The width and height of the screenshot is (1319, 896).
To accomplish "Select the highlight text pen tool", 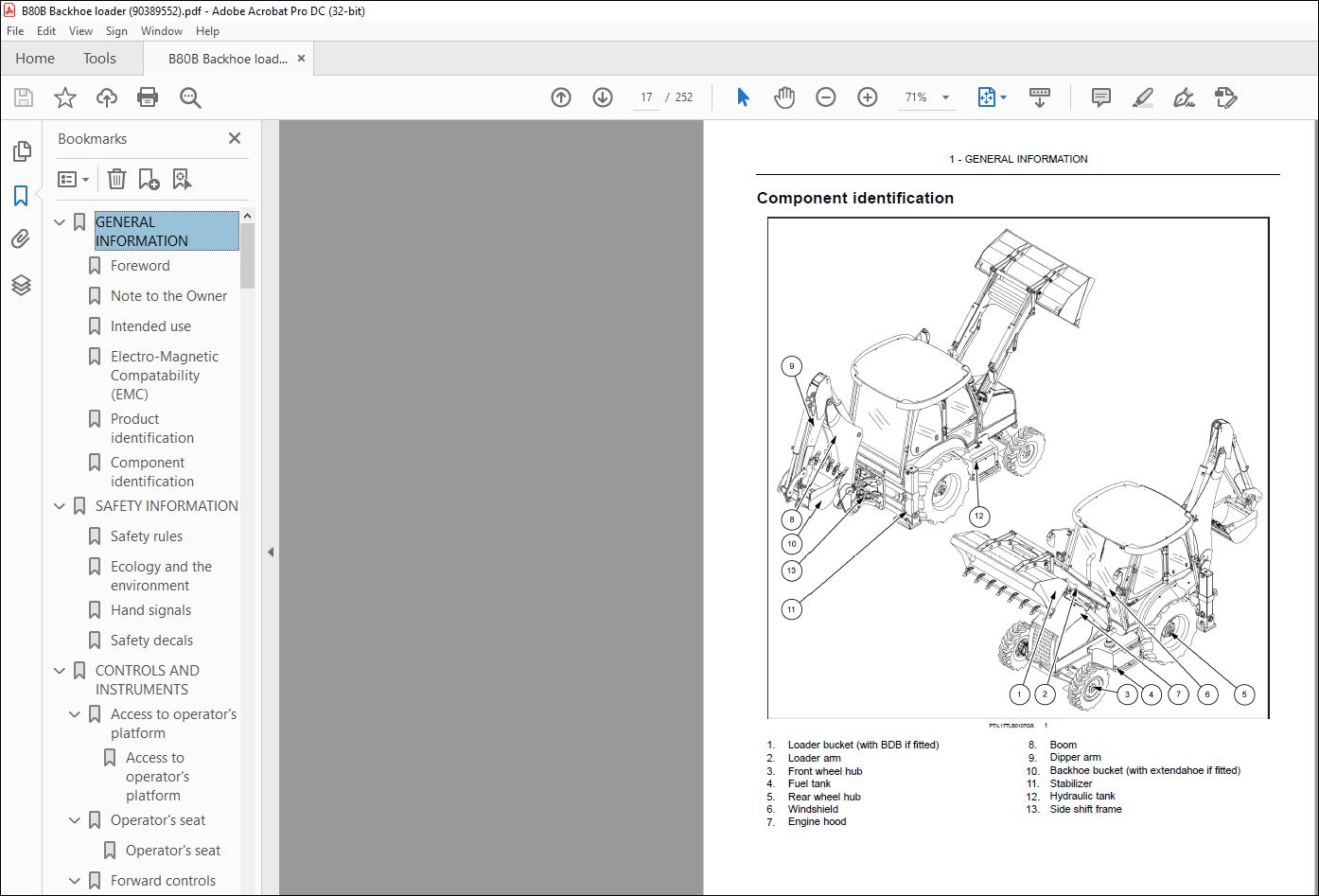I will click(1142, 97).
